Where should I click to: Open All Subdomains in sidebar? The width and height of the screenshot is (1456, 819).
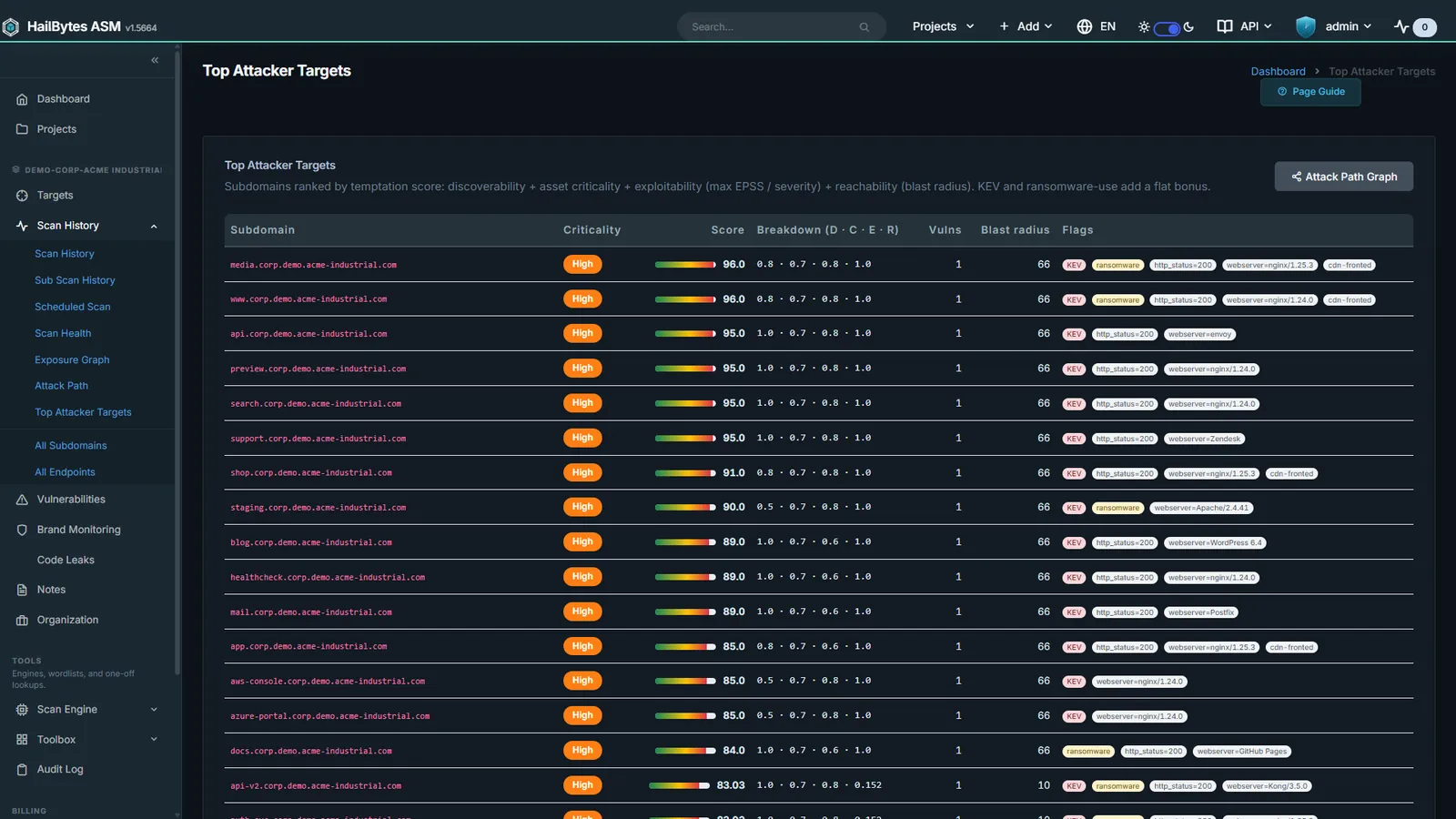71,446
